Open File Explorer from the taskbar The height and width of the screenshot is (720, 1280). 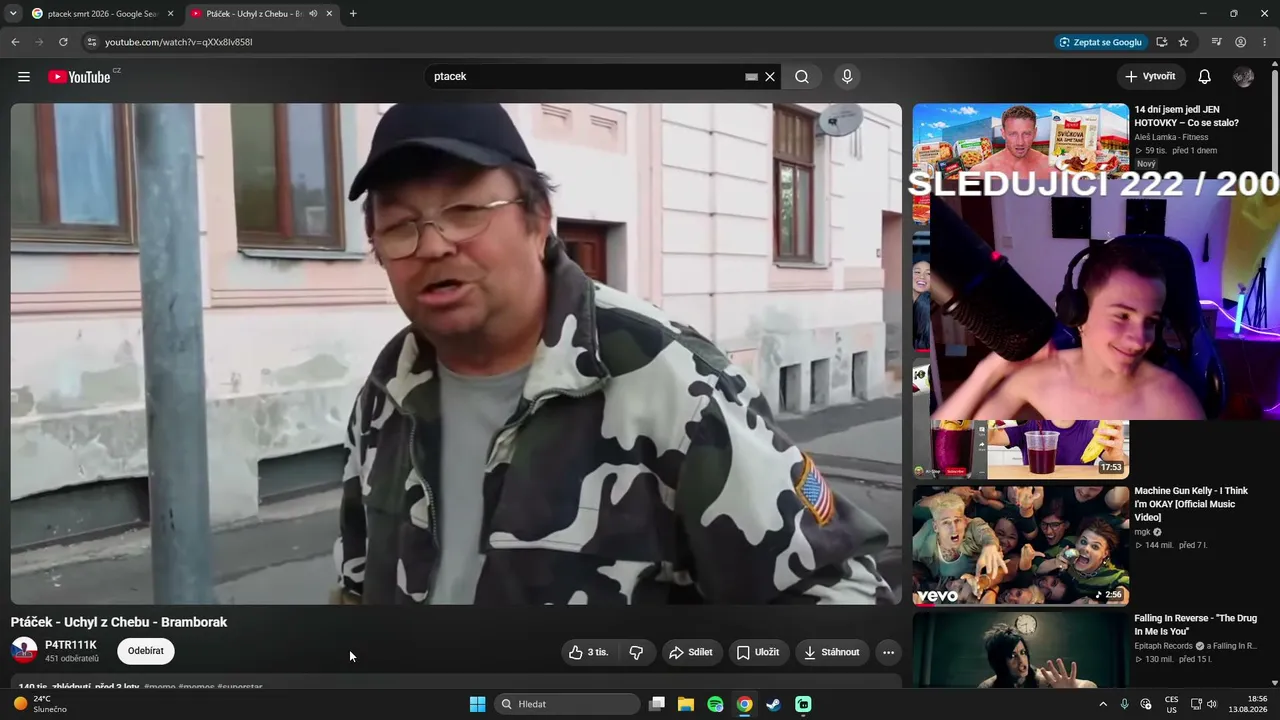point(686,704)
